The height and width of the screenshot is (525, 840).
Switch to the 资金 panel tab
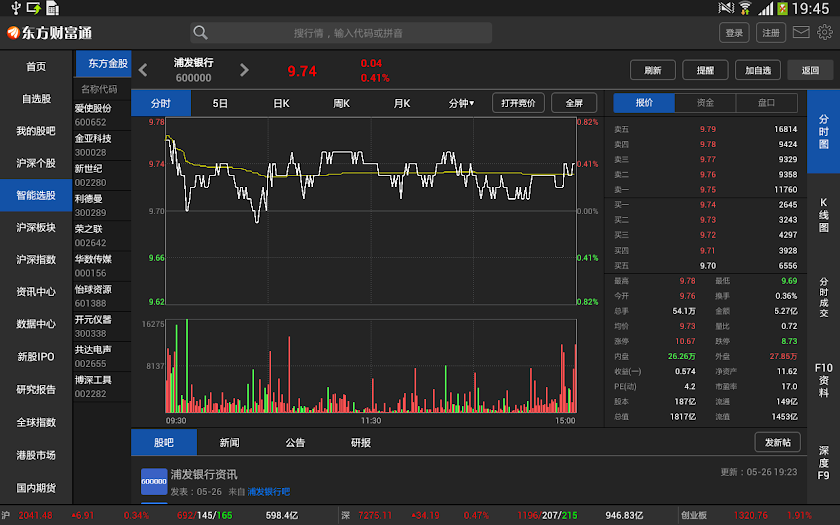click(x=705, y=103)
